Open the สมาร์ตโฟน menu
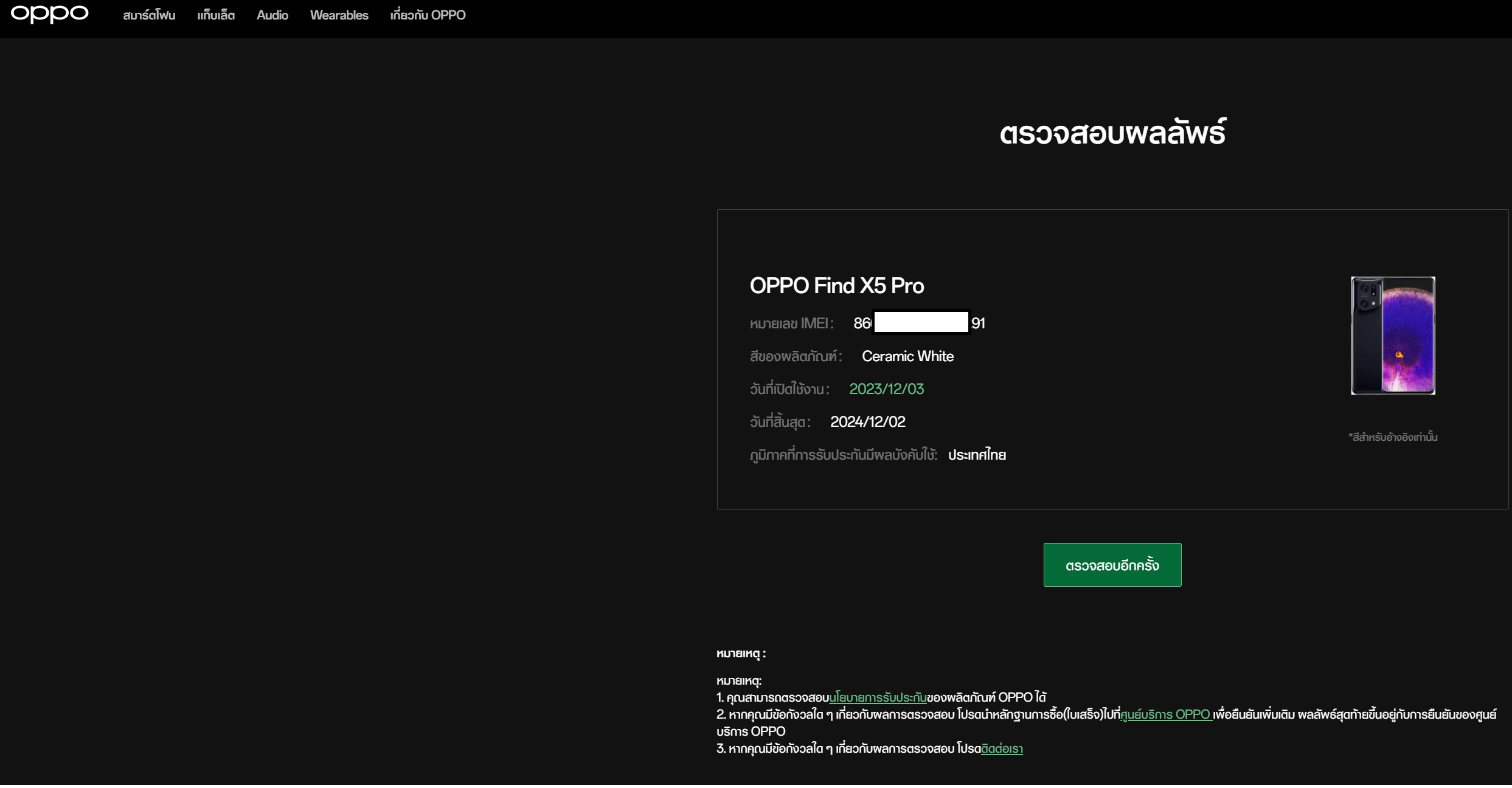The width and height of the screenshot is (1512, 788). point(149,15)
